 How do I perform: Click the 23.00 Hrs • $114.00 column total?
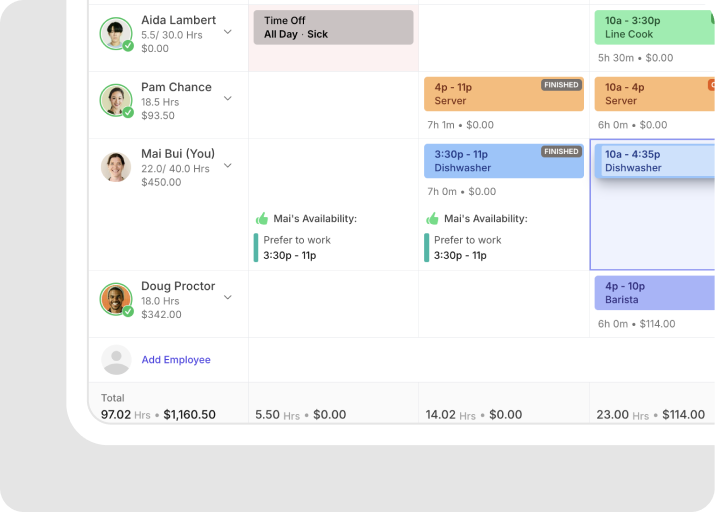651,414
